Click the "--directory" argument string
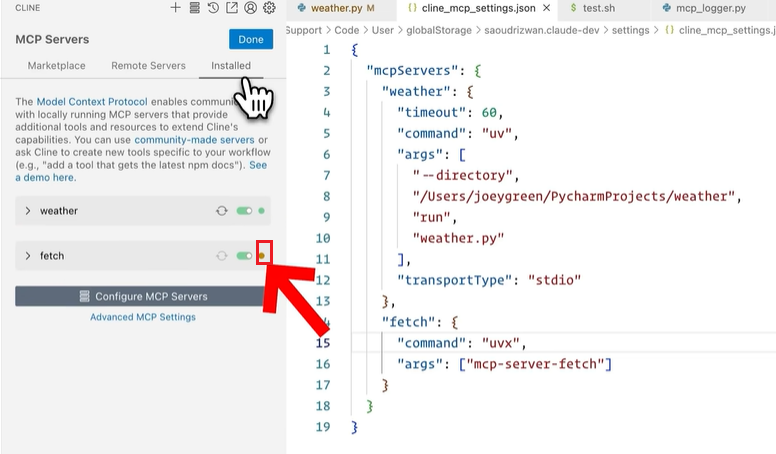This screenshot has width=776, height=454. pos(463,176)
